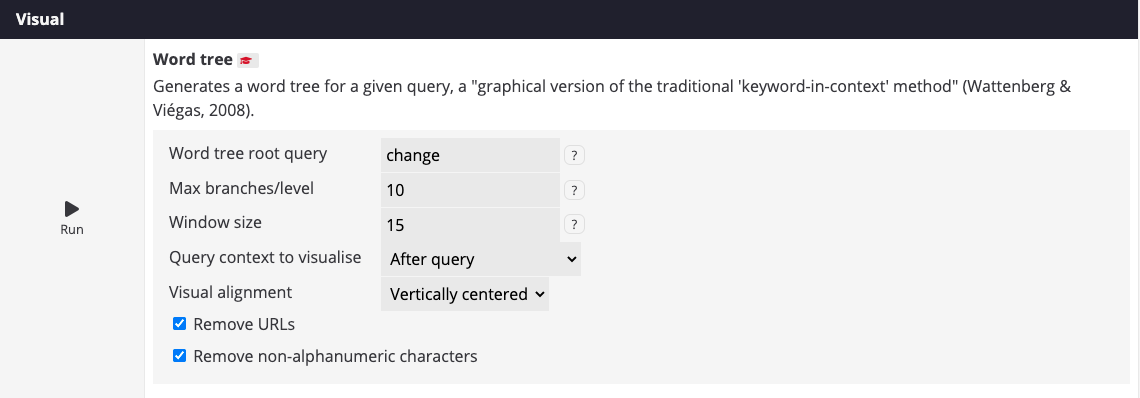The width and height of the screenshot is (1140, 398).
Task: Click the Remove non-alphanumeric characters label
Action: click(335, 357)
